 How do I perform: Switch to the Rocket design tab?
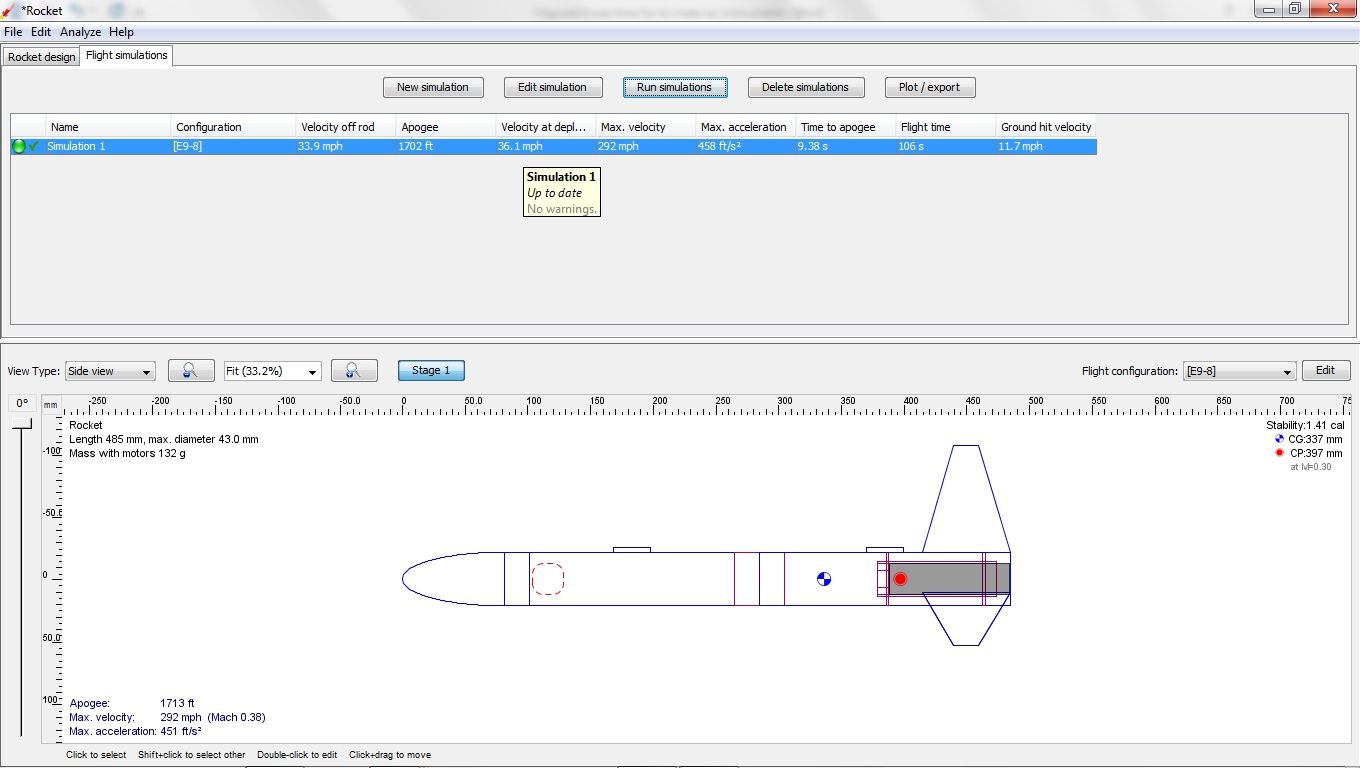tap(41, 57)
